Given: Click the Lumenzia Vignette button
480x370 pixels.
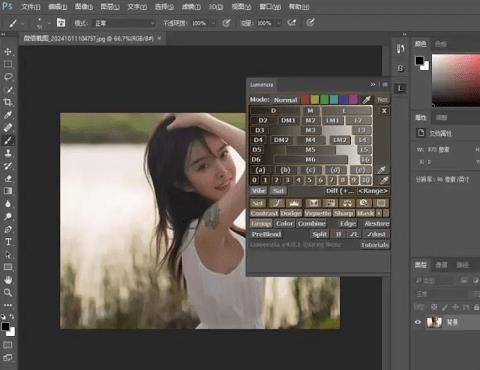Looking at the screenshot, I should (318, 213).
